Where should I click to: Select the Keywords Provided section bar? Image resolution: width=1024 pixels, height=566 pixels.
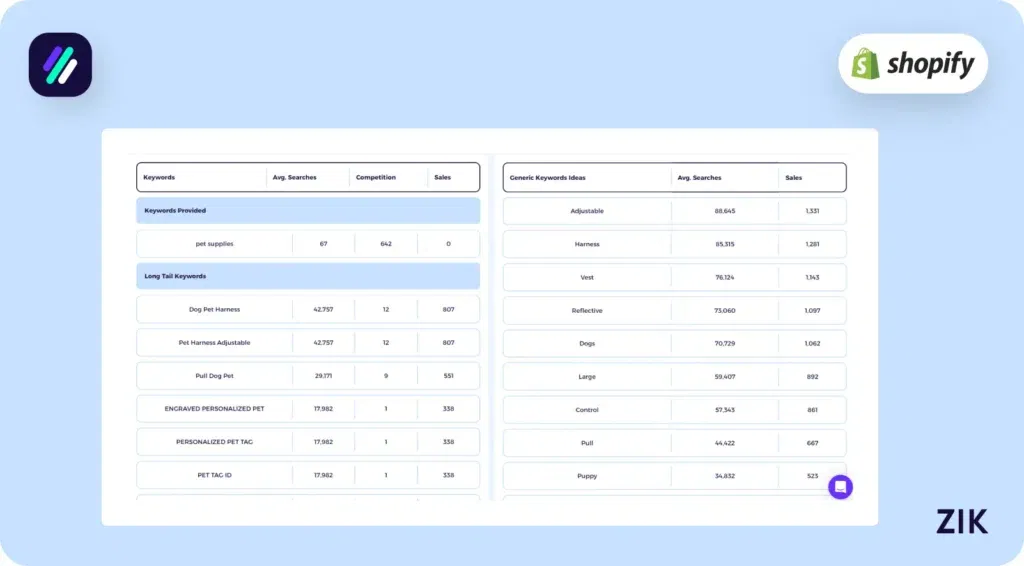pyautogui.click(x=308, y=211)
